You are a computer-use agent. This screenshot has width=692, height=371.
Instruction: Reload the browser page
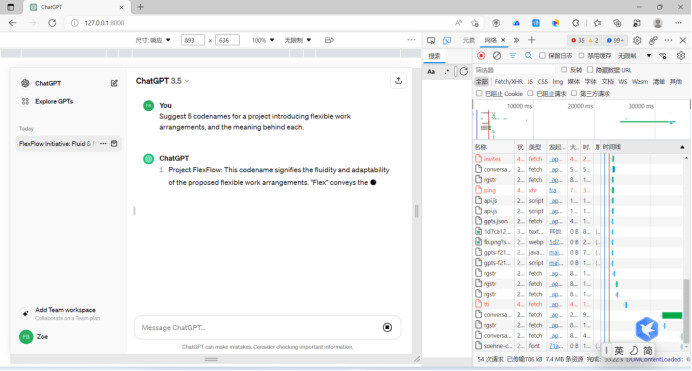pos(52,23)
